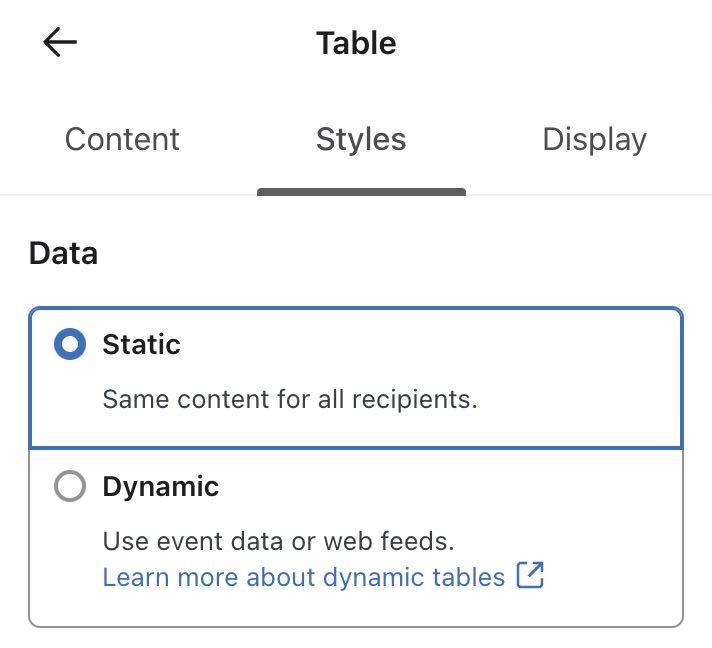The height and width of the screenshot is (648, 712).
Task: Open Learn more about dynamic tables link
Action: (x=304, y=577)
